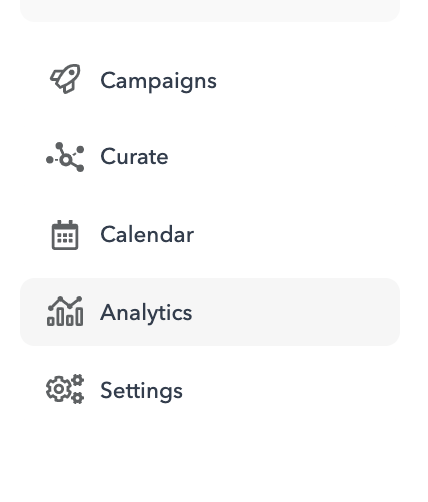Click the gray card at top edge
Viewport: 428px width, 502px height.
pos(210,10)
